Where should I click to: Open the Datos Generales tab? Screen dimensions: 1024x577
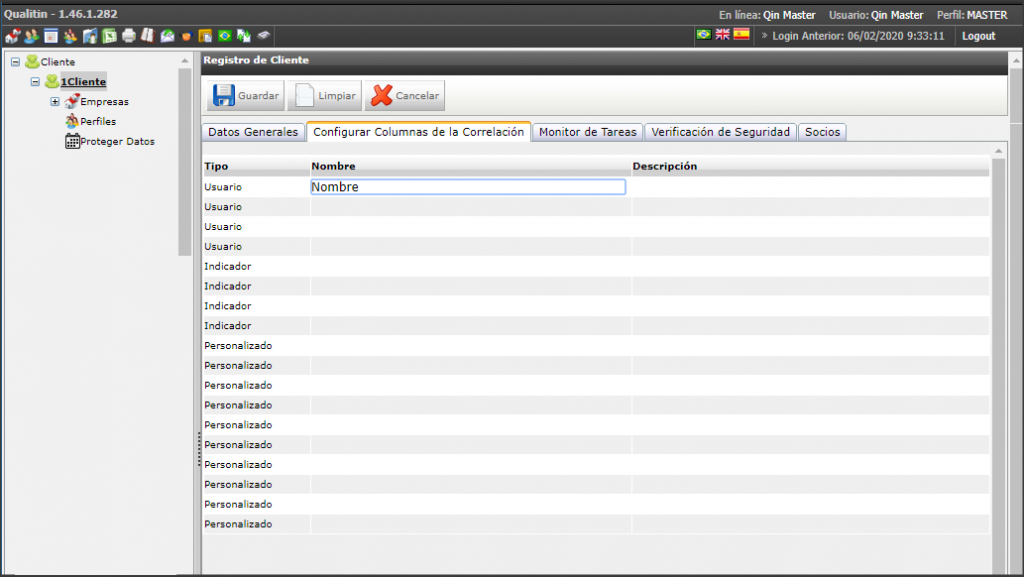click(x=253, y=132)
